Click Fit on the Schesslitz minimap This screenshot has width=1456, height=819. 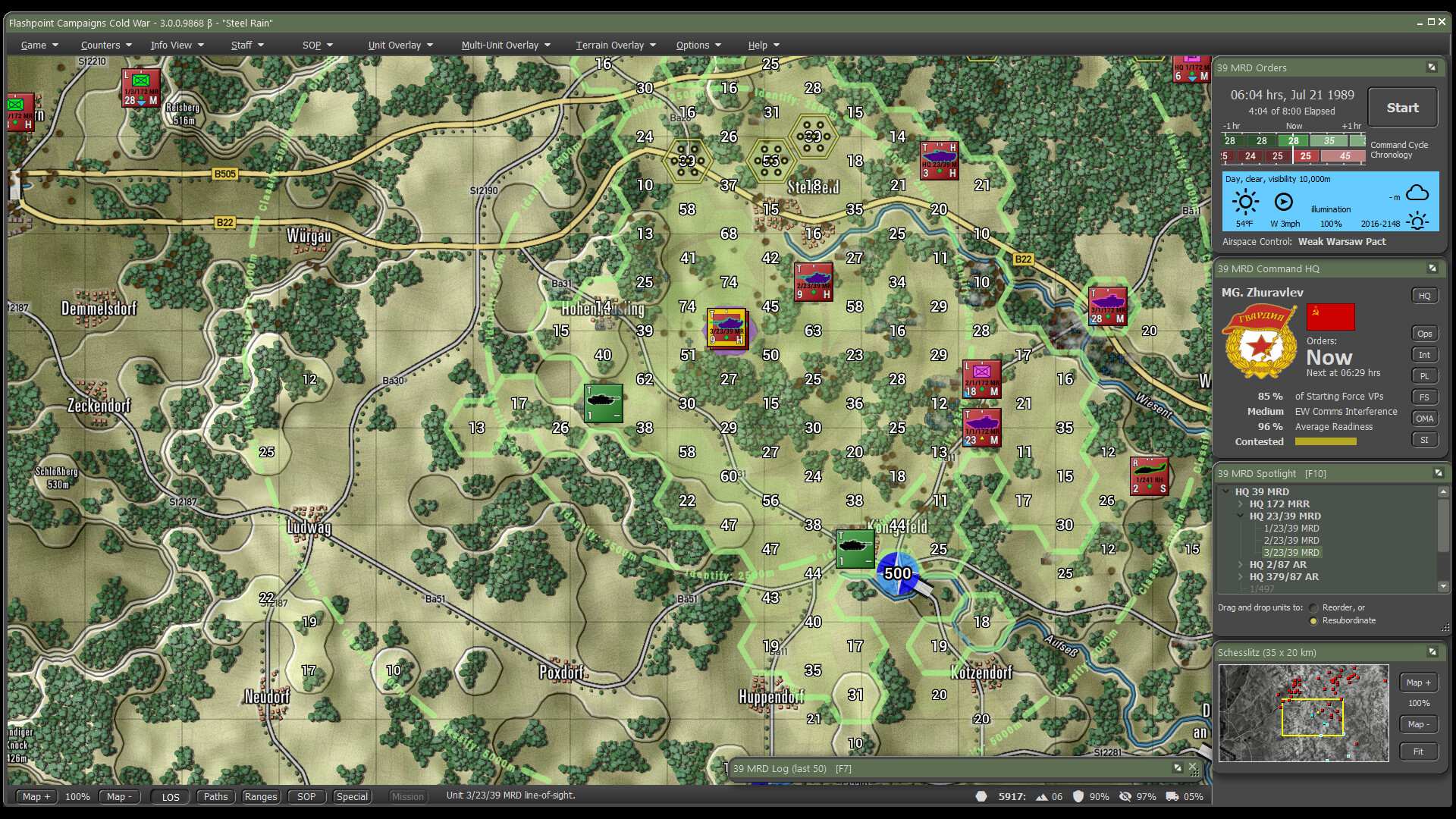tap(1418, 751)
